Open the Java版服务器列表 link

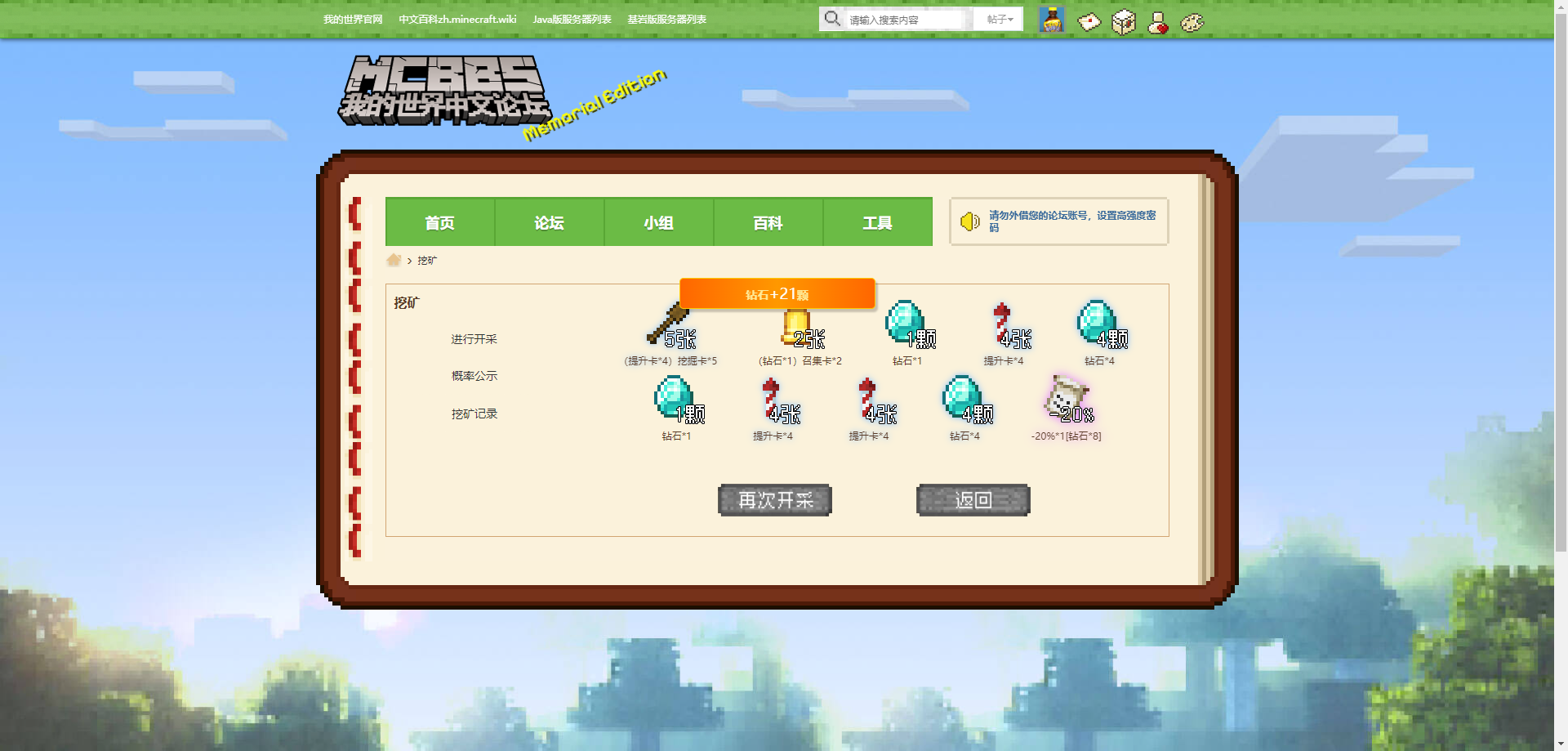click(572, 19)
